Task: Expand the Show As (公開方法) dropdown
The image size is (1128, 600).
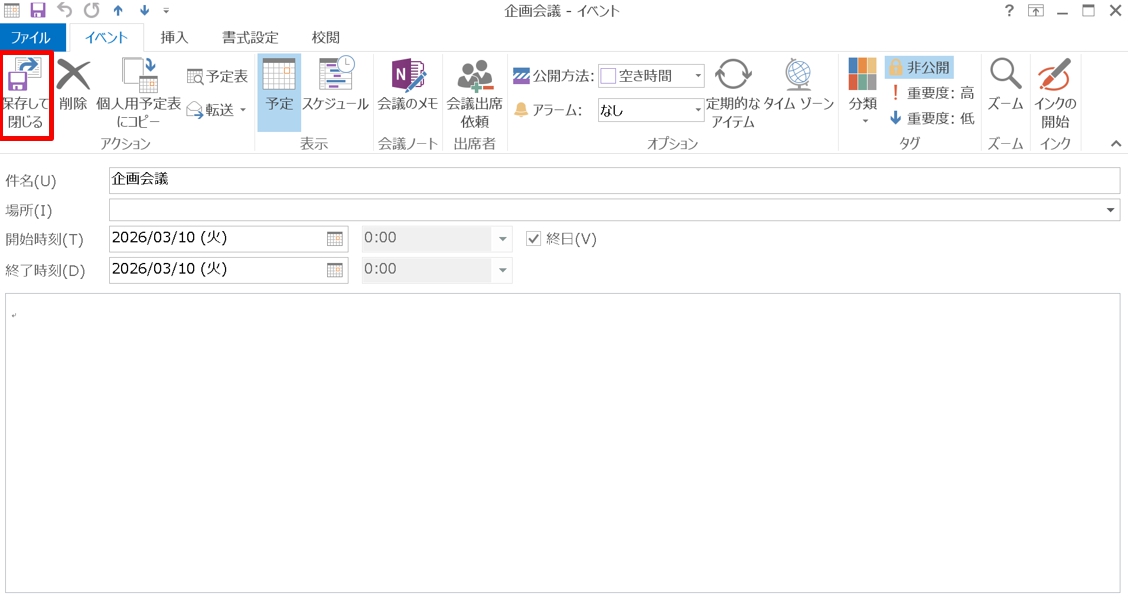Action: [x=698, y=76]
